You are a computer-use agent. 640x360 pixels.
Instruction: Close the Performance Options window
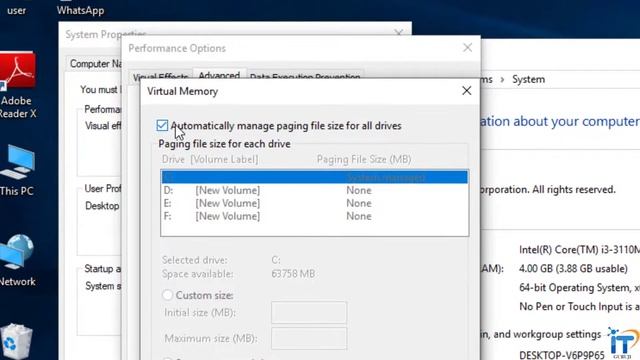(x=468, y=48)
